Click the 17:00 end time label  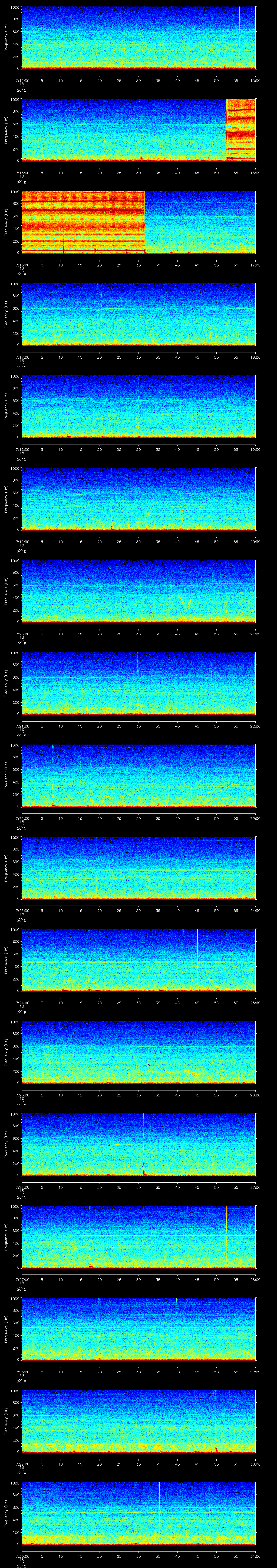pyautogui.click(x=255, y=265)
